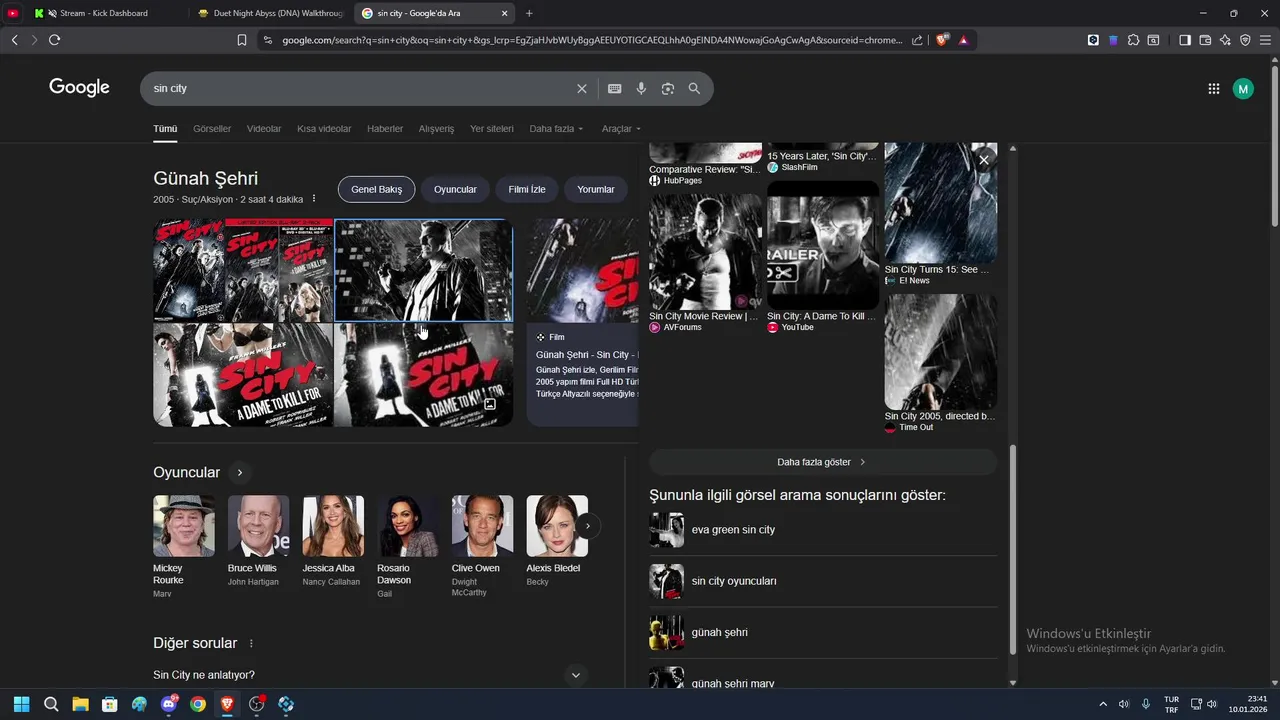Reload the current page
Screen dimensions: 1280x720
tap(54, 40)
